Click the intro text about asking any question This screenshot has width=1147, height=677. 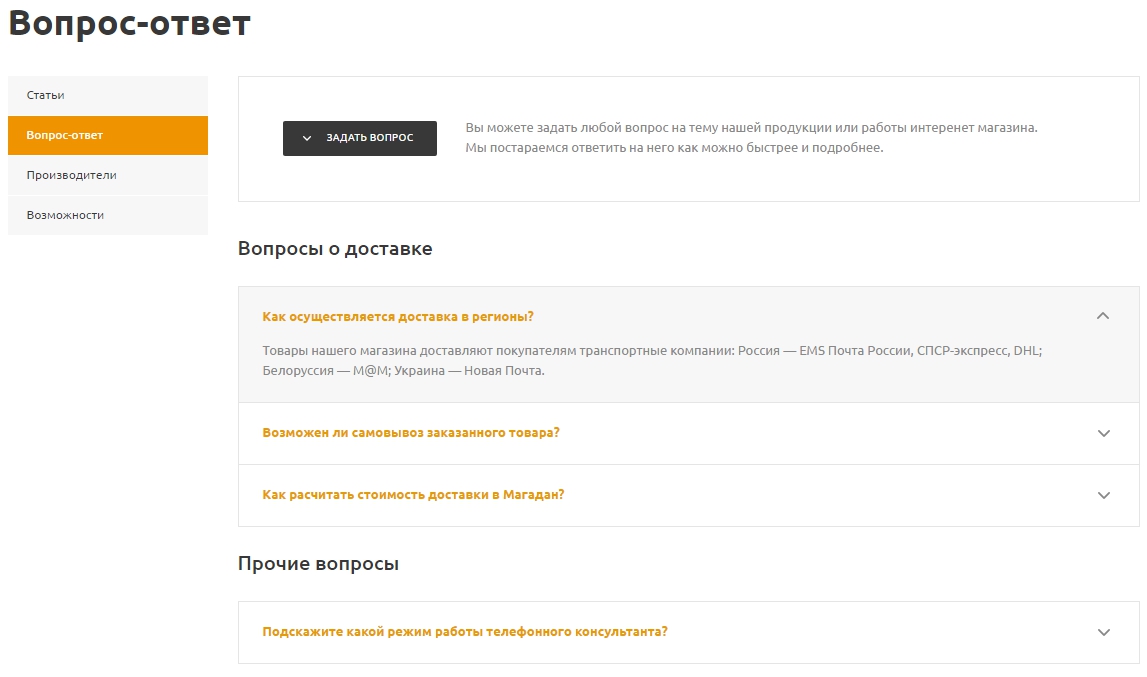[751, 138]
